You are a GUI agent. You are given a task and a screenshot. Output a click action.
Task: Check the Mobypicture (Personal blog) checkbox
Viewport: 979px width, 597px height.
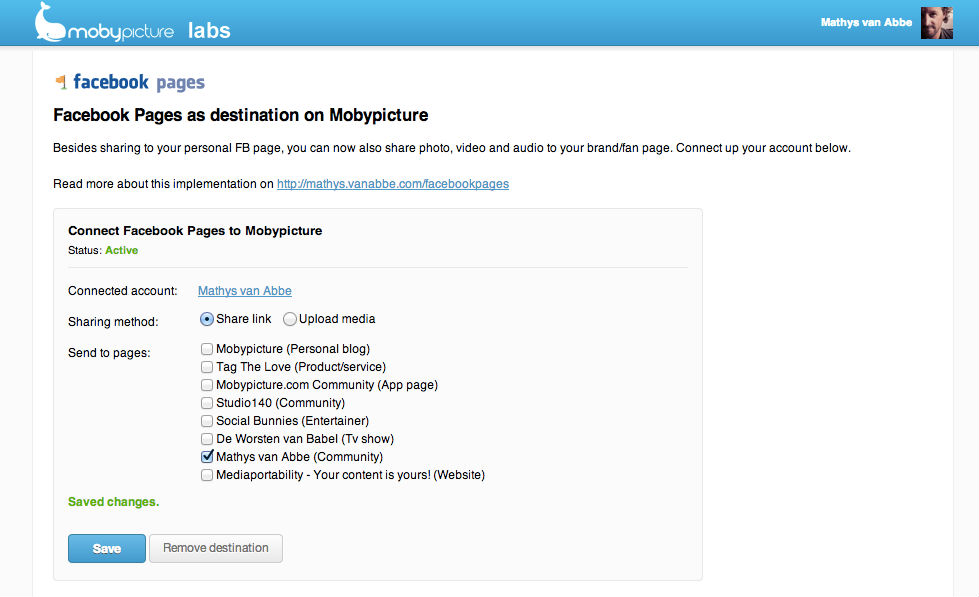[x=207, y=349]
